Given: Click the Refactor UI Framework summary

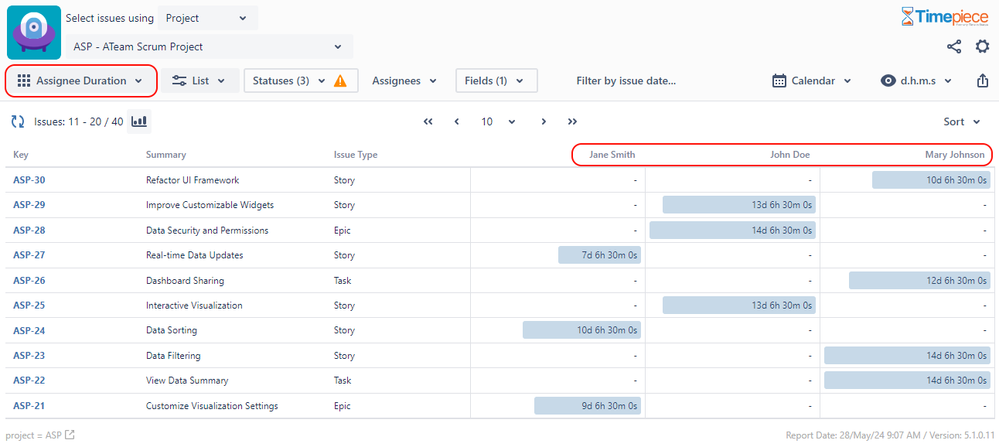Looking at the screenshot, I should (x=192, y=180).
